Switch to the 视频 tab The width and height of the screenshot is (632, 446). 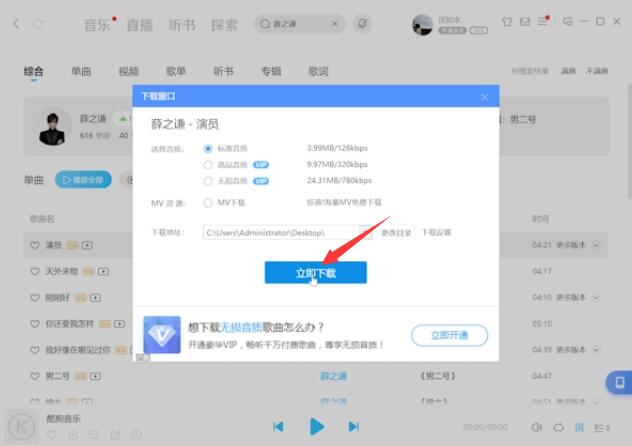point(129,71)
